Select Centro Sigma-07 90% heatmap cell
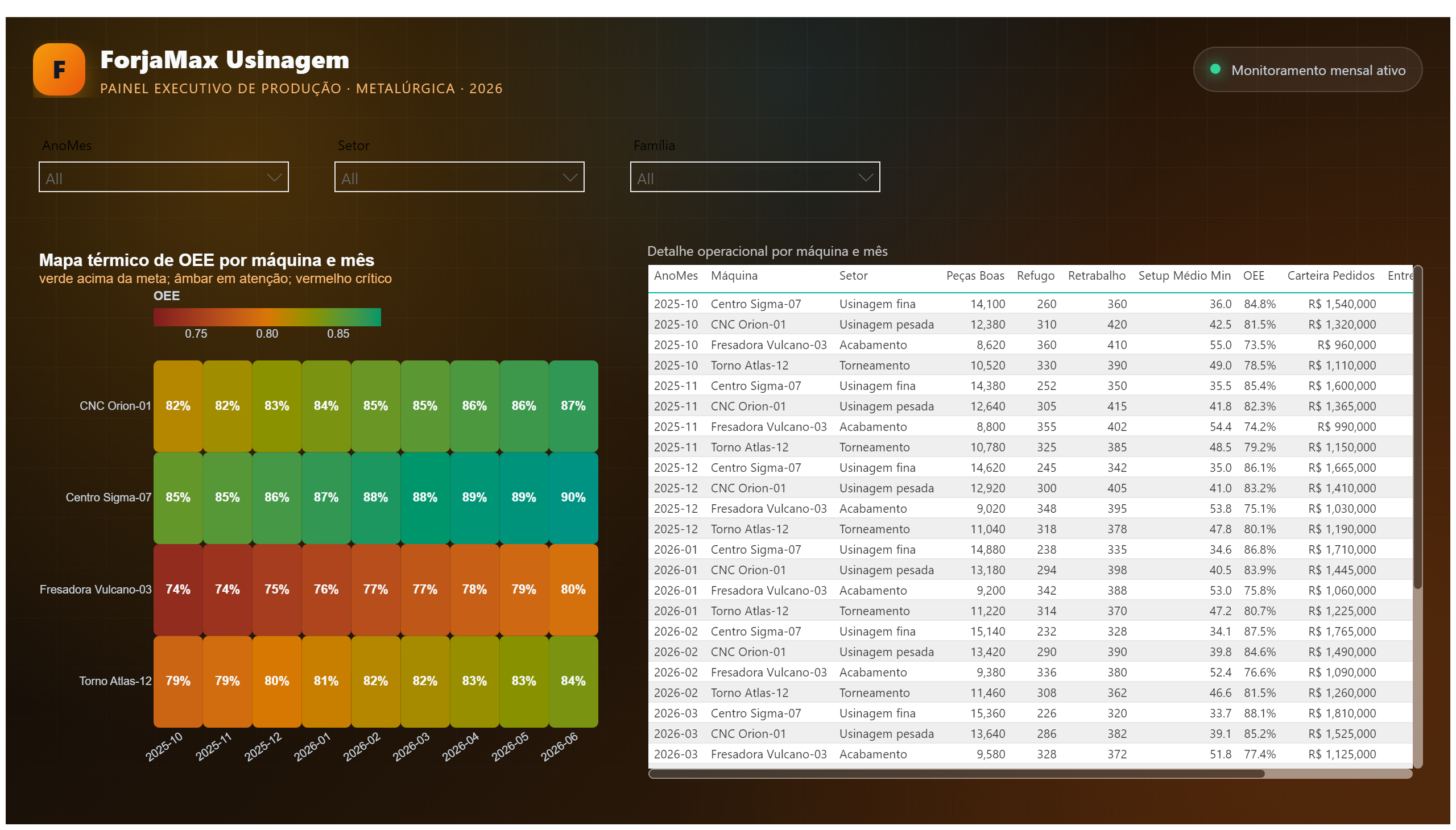This screenshot has height=830, width=1456. click(x=573, y=497)
